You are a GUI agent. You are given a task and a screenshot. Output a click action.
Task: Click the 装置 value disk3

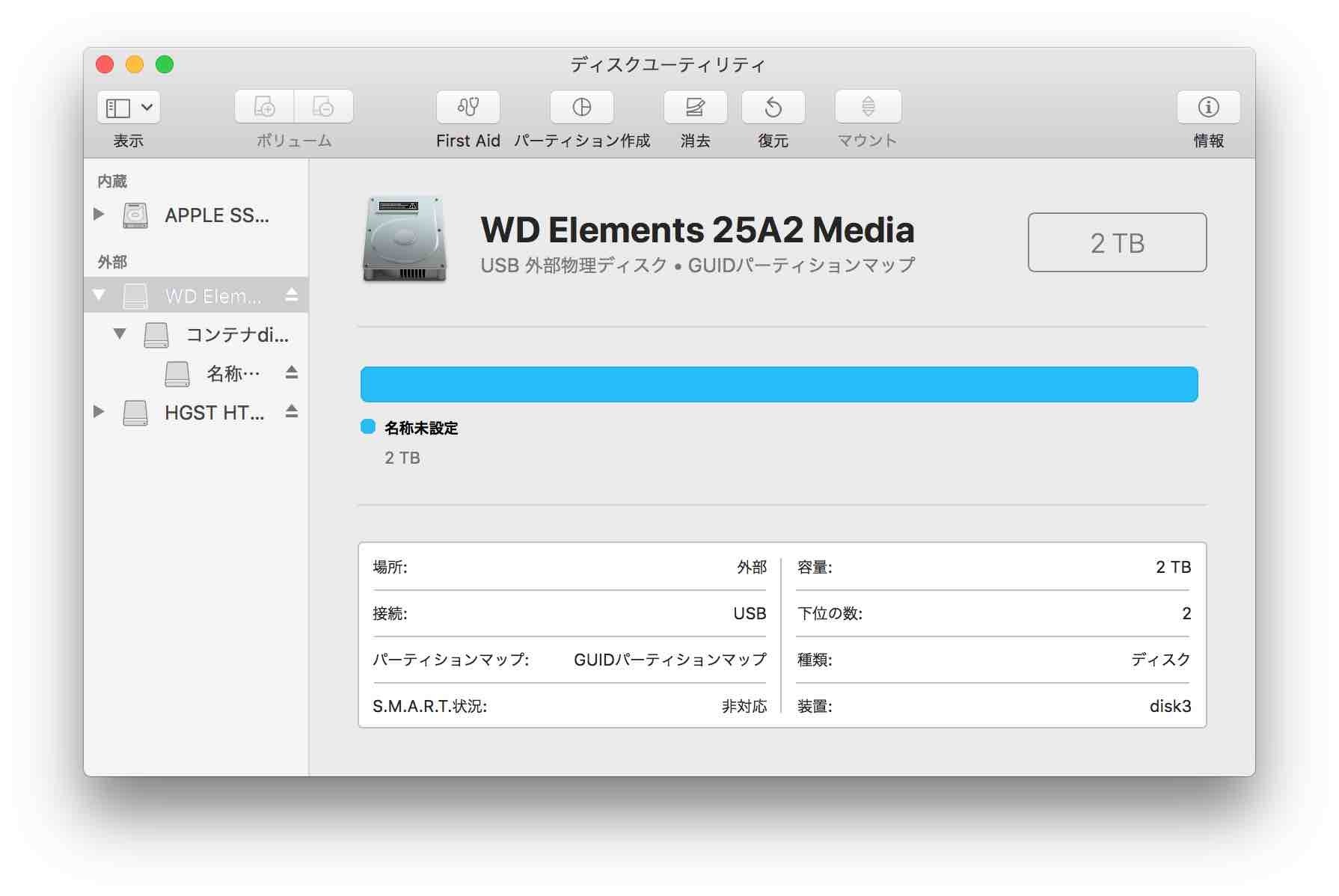point(1170,706)
